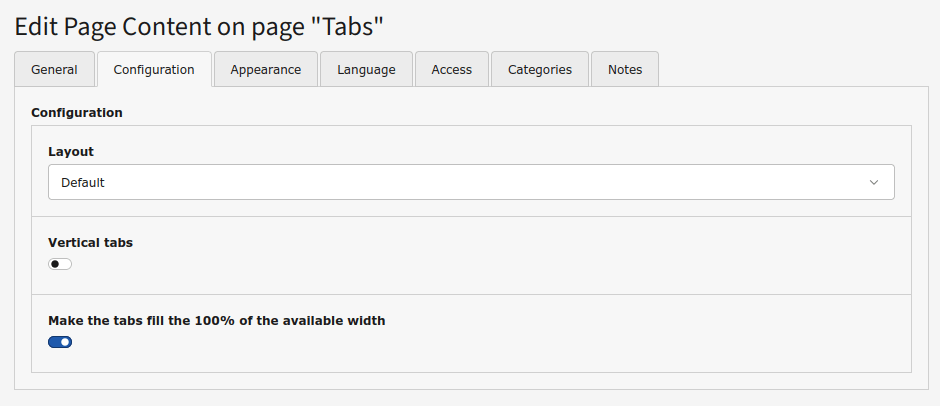
Task: Go to the Language tab
Action: (366, 70)
